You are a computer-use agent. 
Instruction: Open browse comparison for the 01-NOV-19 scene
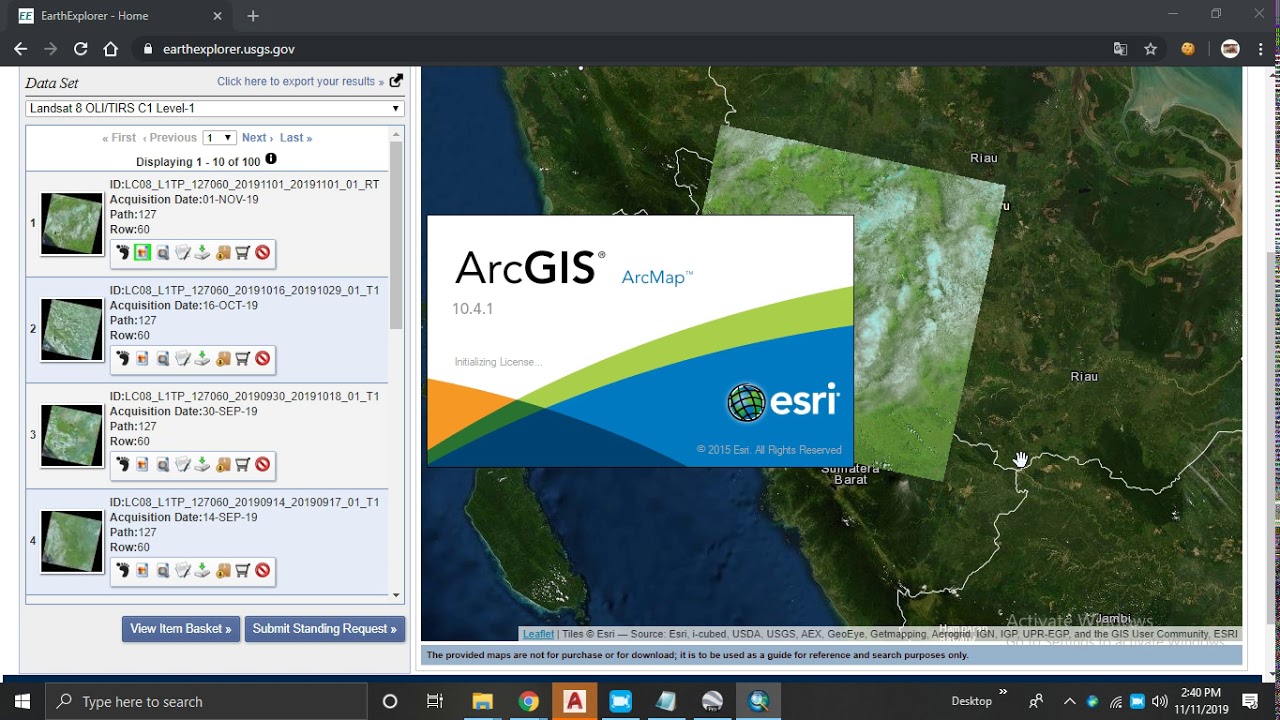click(162, 253)
